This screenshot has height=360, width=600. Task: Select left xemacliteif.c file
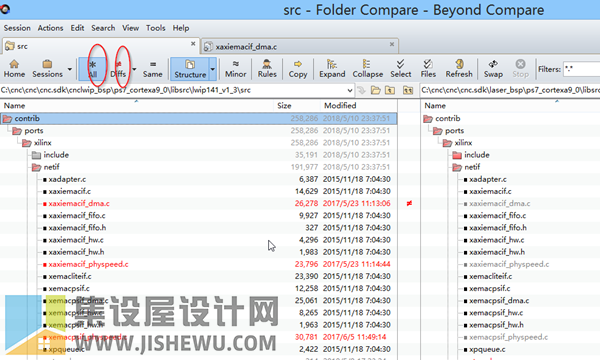click(70, 276)
